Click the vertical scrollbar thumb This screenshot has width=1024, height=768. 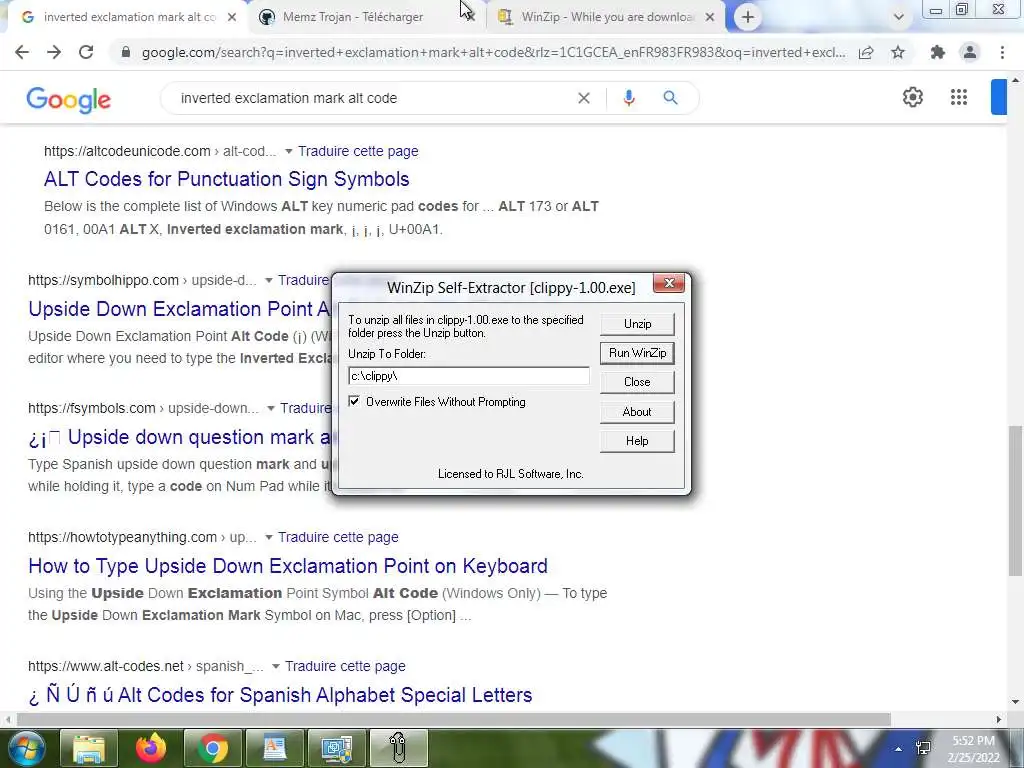tap(1015, 501)
